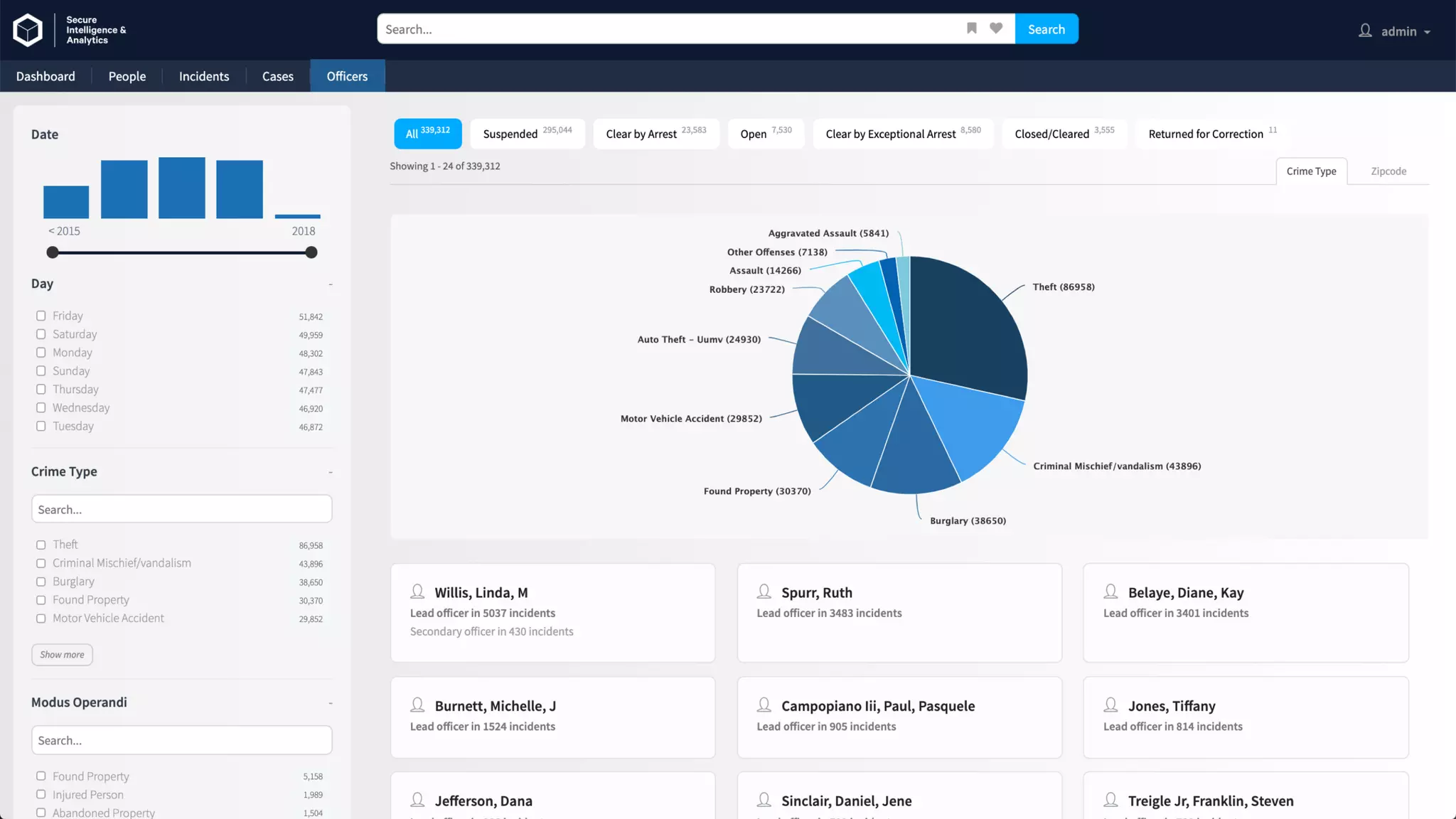Collapse the Day filter section
Image resolution: width=1456 pixels, height=819 pixels.
(331, 284)
